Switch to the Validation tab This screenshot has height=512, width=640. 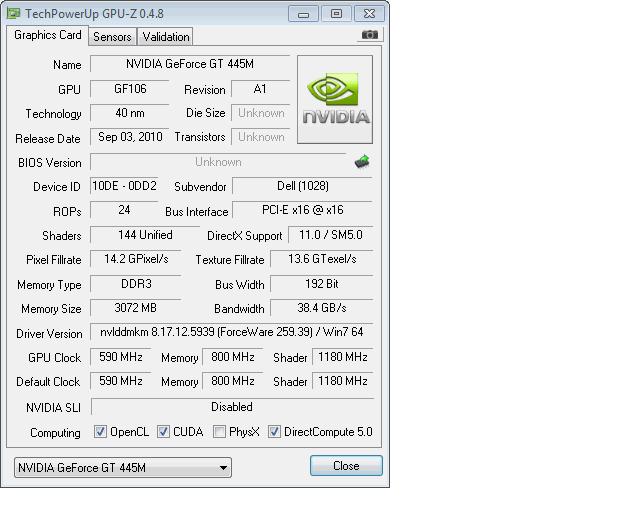click(x=165, y=37)
